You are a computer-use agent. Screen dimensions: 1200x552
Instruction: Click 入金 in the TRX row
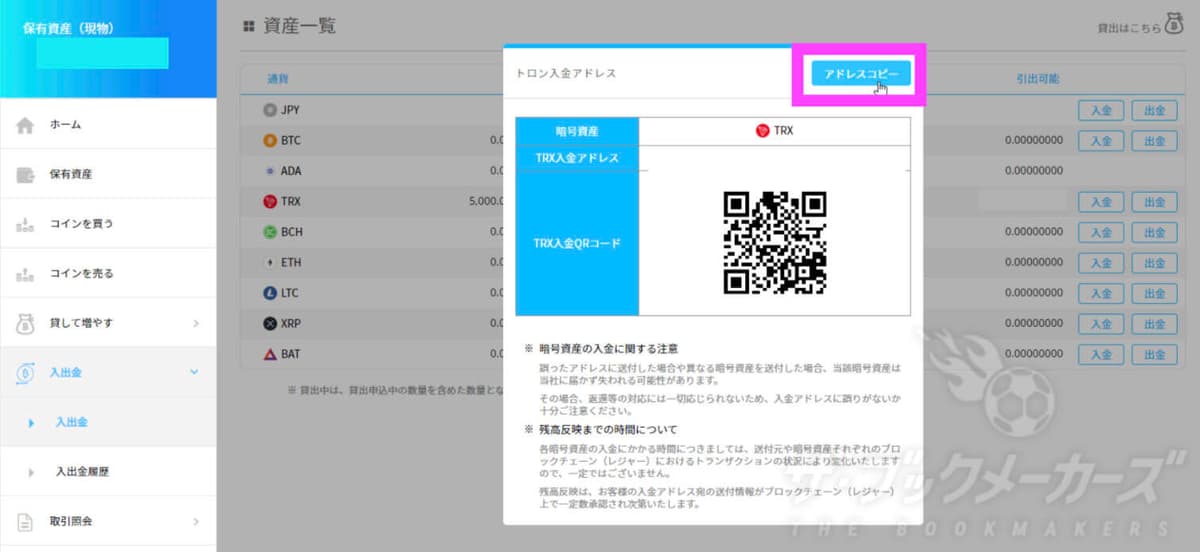(1101, 202)
